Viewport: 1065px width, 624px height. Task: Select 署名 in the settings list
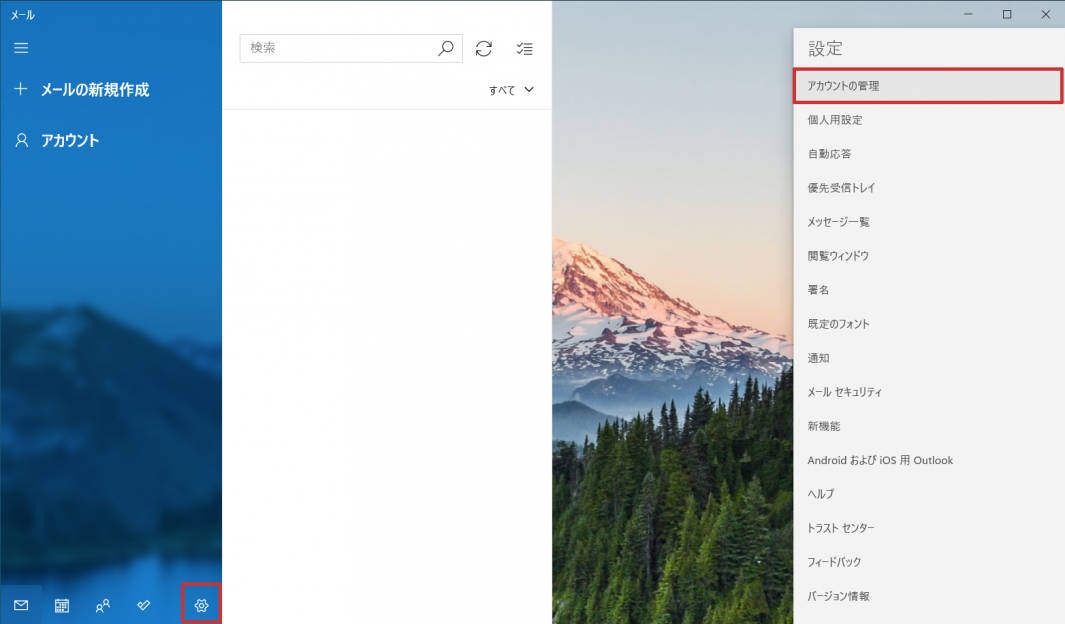(x=818, y=290)
